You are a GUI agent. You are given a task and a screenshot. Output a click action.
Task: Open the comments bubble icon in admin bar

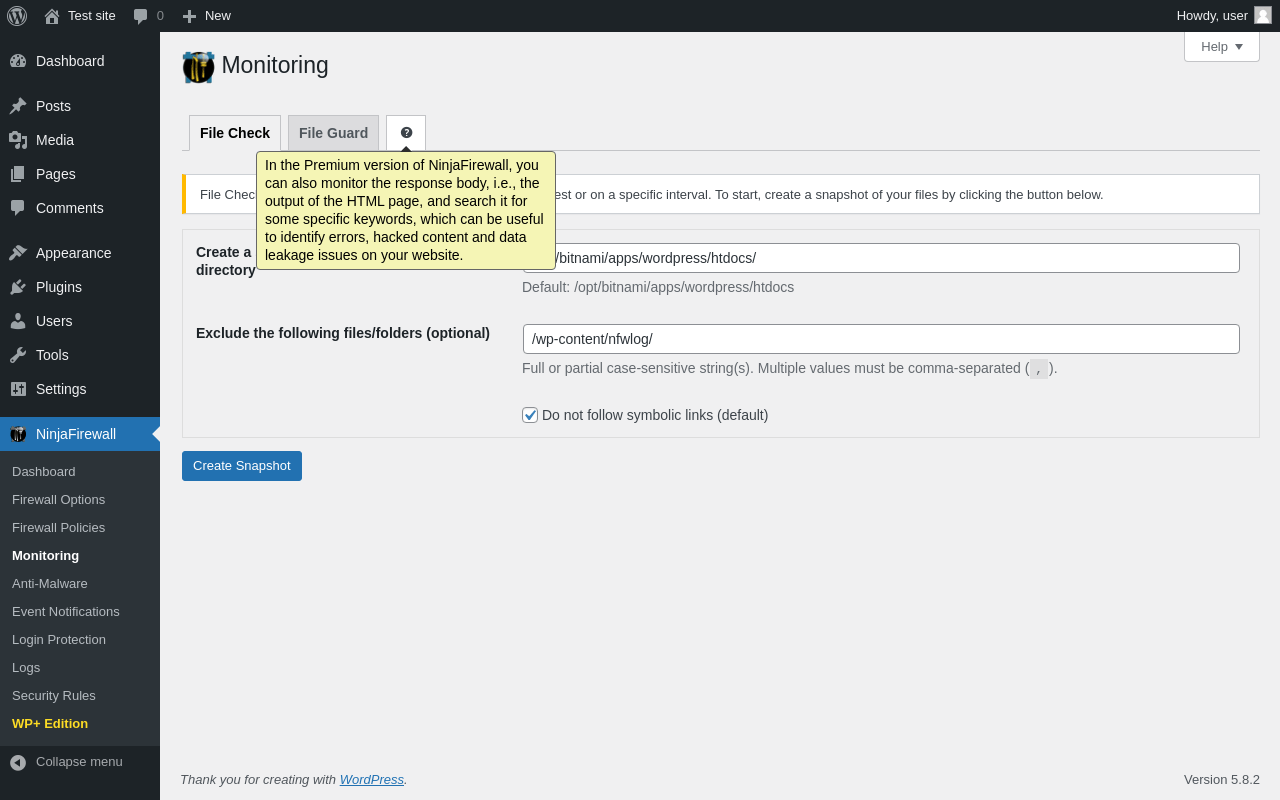[141, 16]
